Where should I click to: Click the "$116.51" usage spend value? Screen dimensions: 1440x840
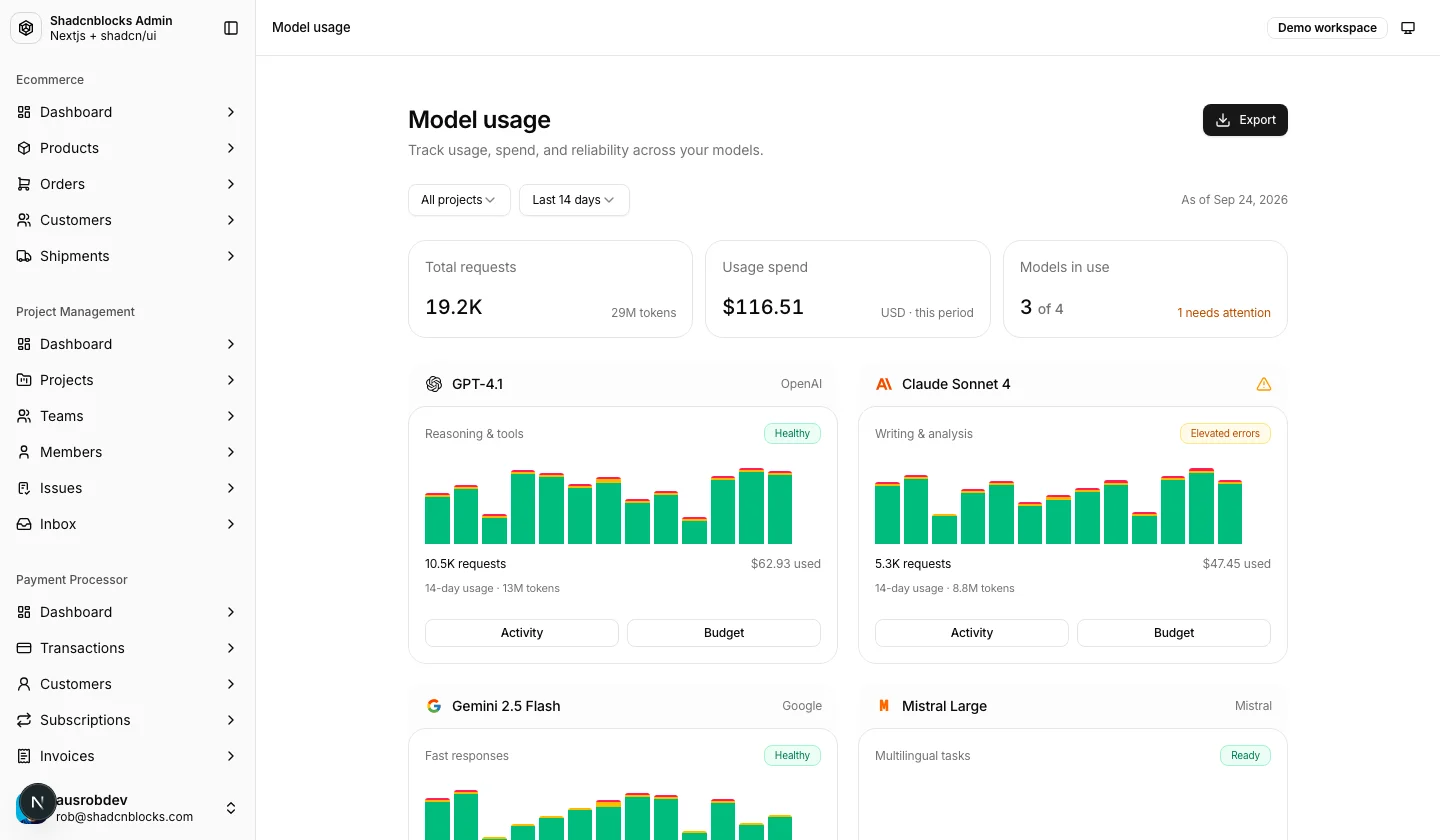pos(763,307)
